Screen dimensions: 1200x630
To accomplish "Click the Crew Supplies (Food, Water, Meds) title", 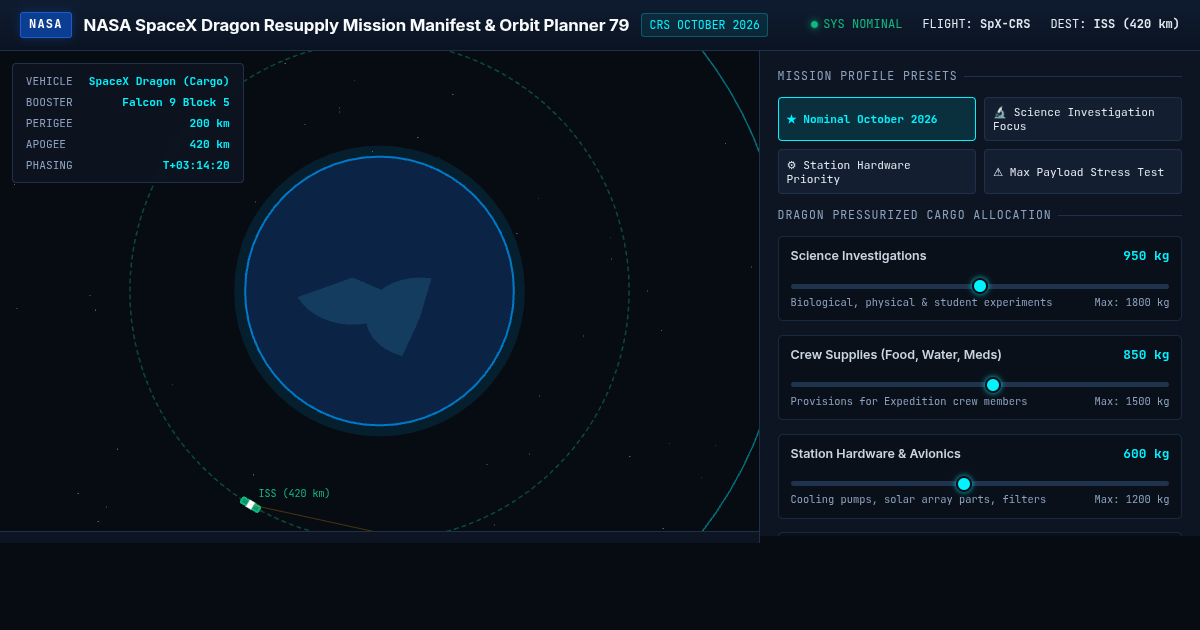I will (896, 355).
